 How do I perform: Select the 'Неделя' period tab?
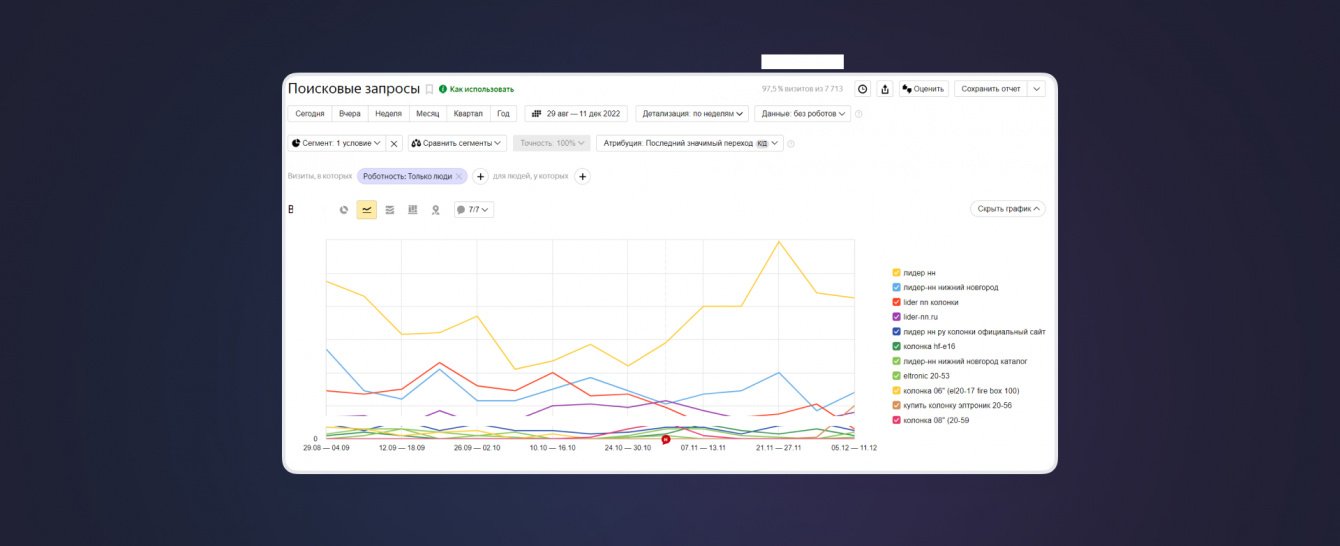pos(388,114)
